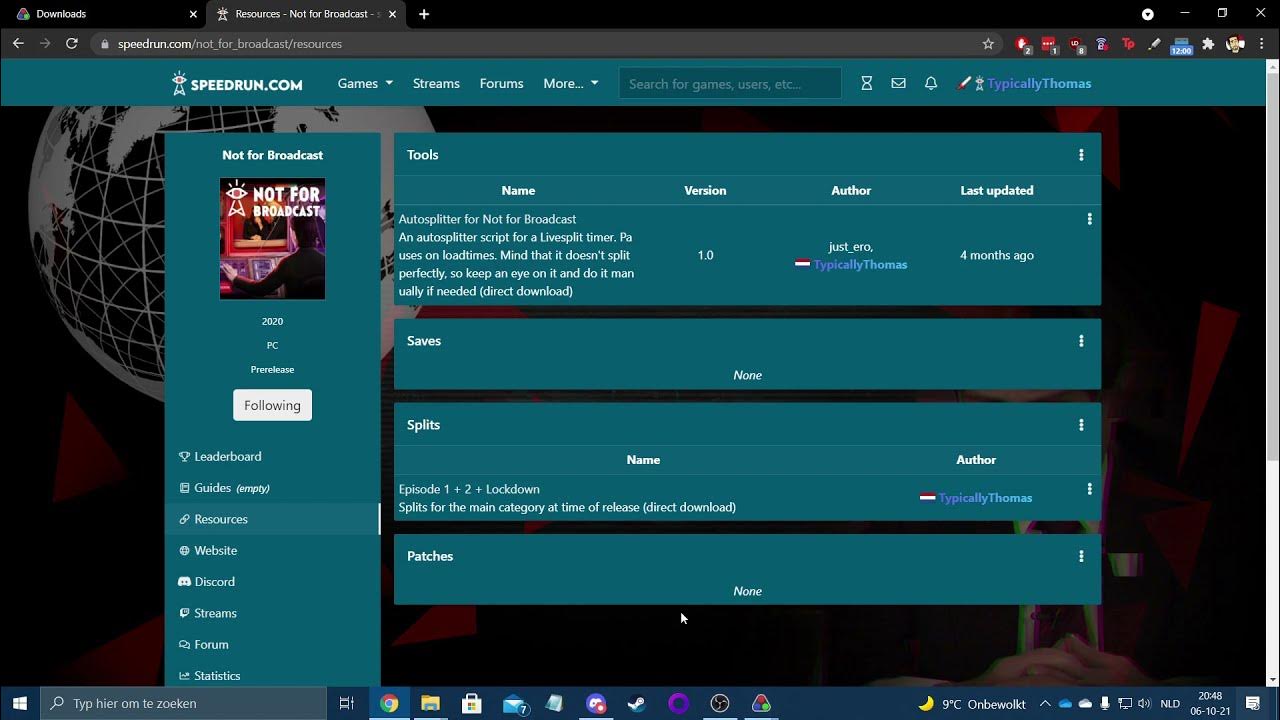Click the version 1.0 cell
The height and width of the screenshot is (720, 1280).
[705, 255]
